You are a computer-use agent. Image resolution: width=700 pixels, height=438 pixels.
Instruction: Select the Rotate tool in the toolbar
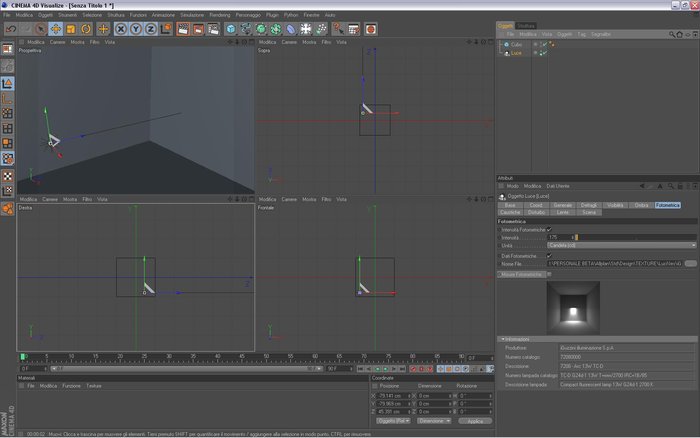pyautogui.click(x=86, y=29)
